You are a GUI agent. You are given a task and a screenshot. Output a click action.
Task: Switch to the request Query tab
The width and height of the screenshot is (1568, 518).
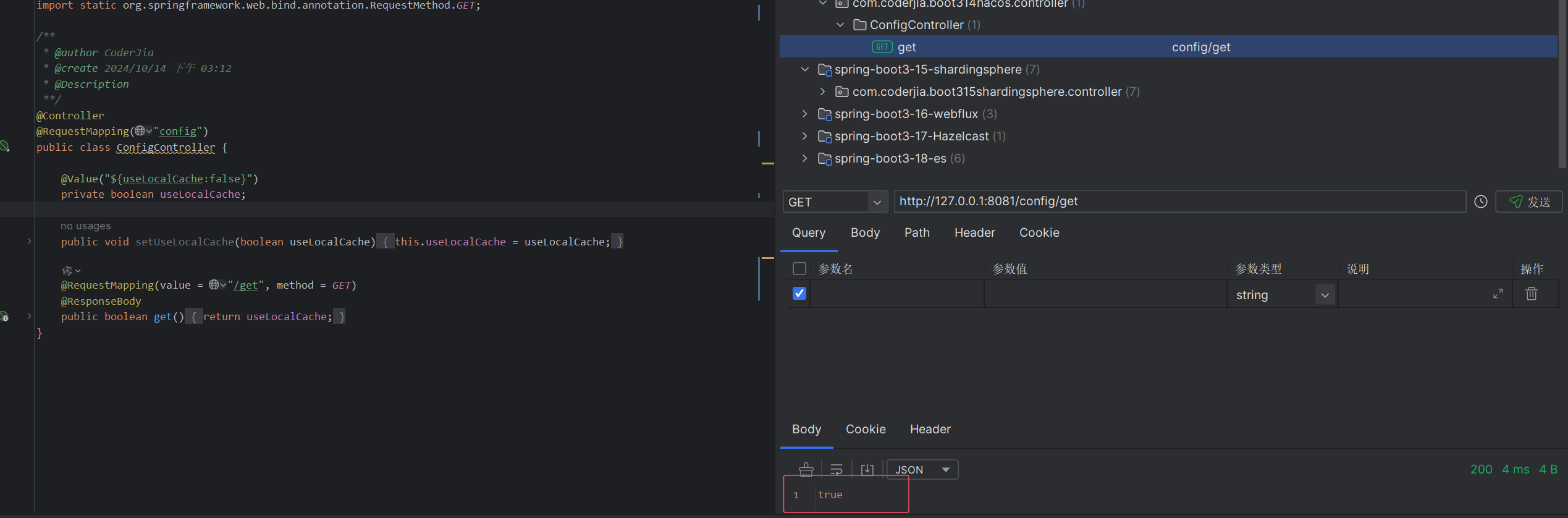coord(809,232)
